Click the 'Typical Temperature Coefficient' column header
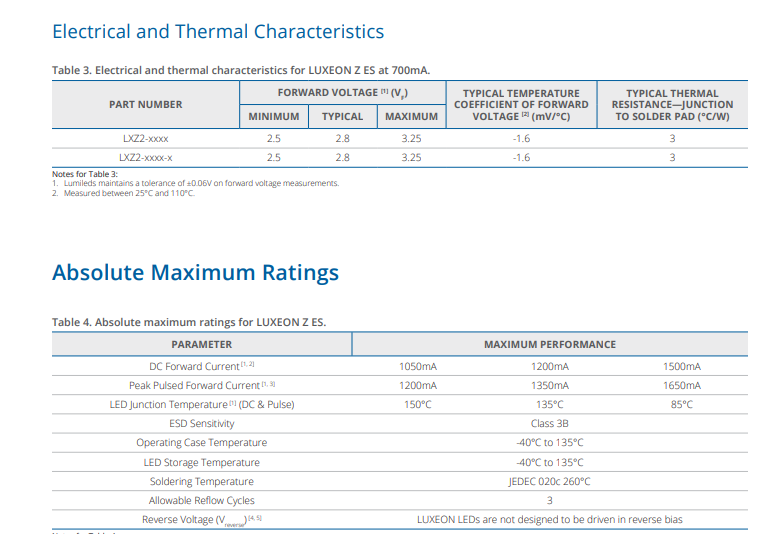 coord(521,105)
